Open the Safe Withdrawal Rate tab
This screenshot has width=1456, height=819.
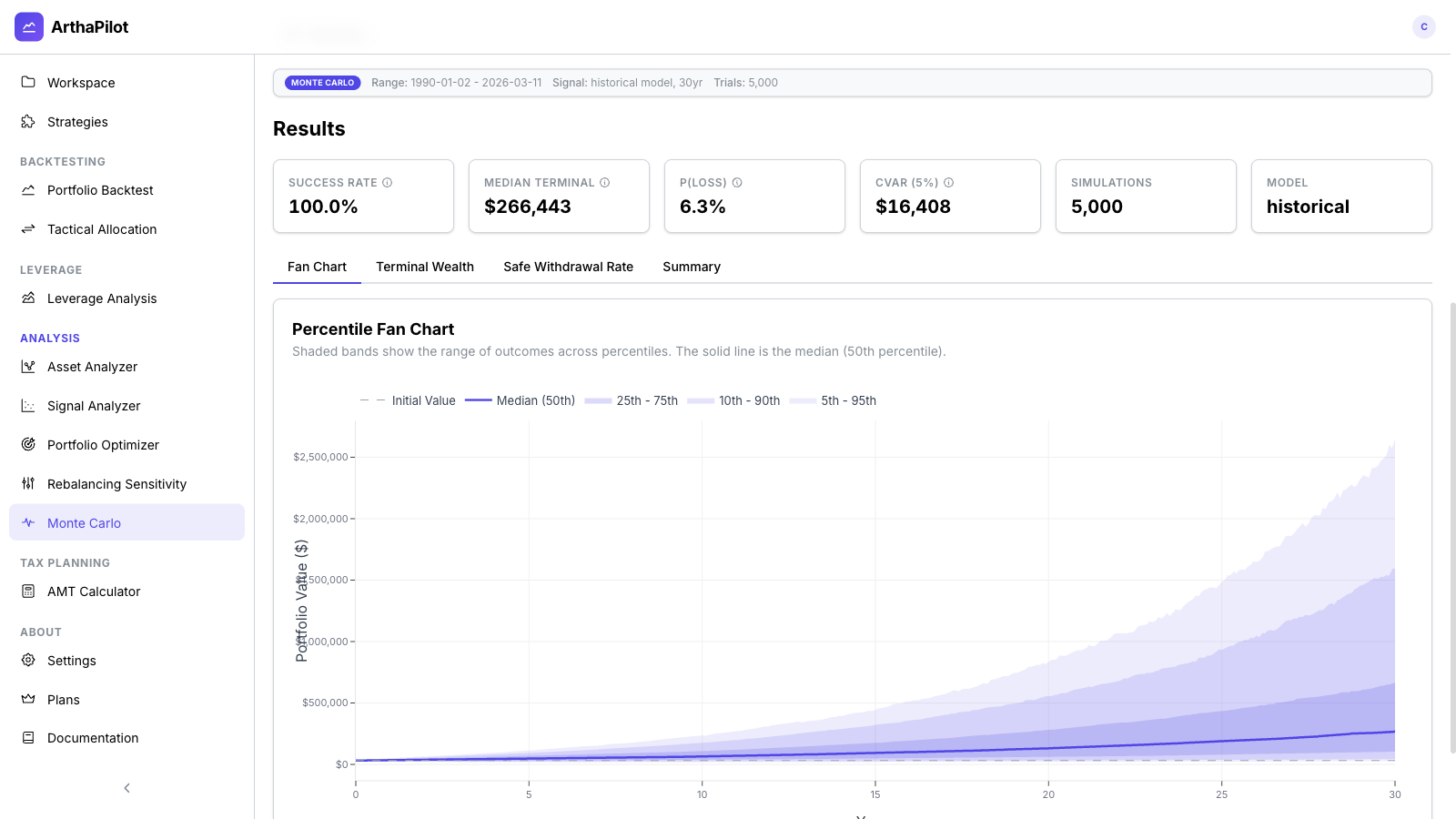pyautogui.click(x=568, y=267)
